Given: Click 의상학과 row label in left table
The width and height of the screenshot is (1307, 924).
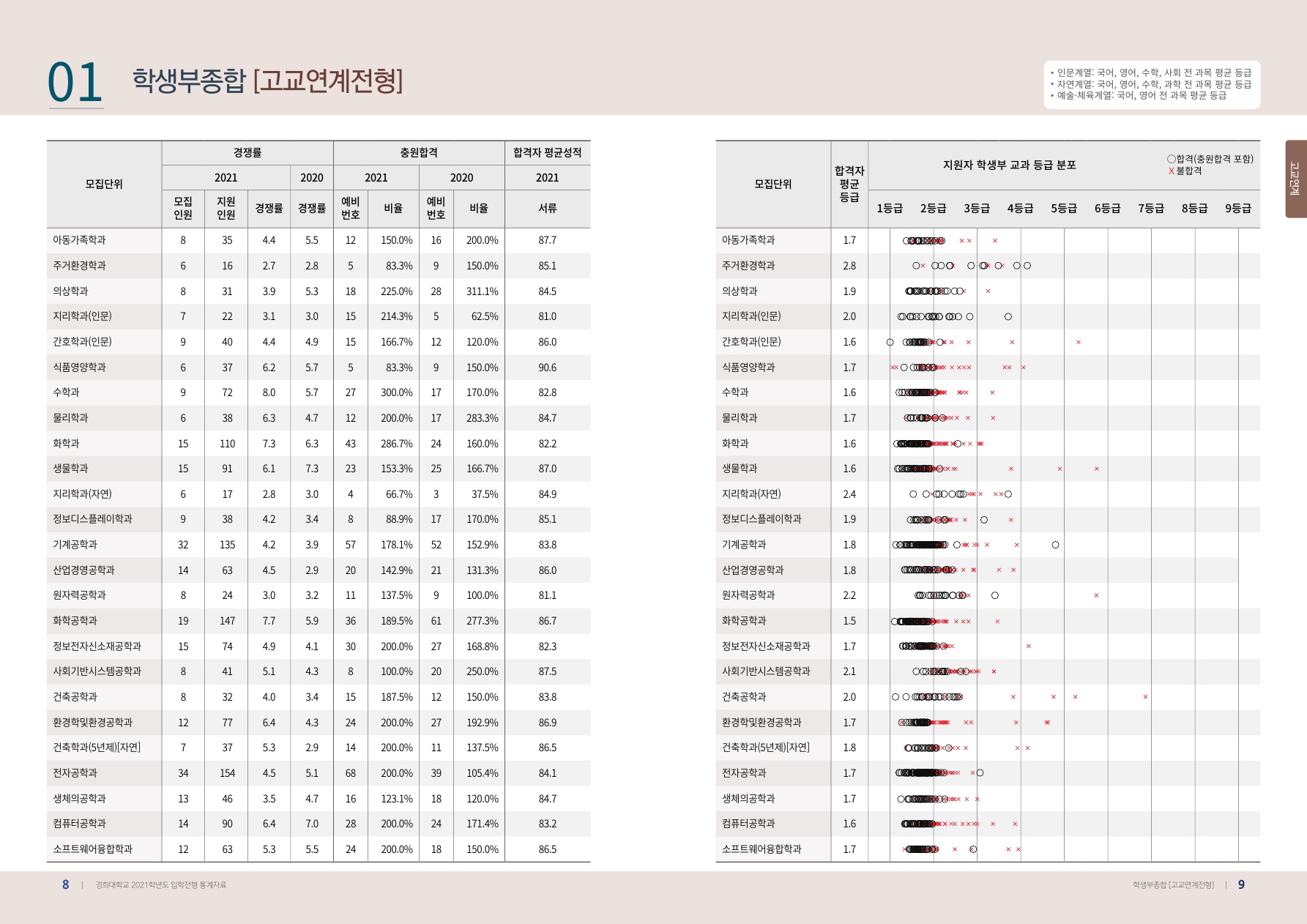Looking at the screenshot, I should click(x=70, y=291).
